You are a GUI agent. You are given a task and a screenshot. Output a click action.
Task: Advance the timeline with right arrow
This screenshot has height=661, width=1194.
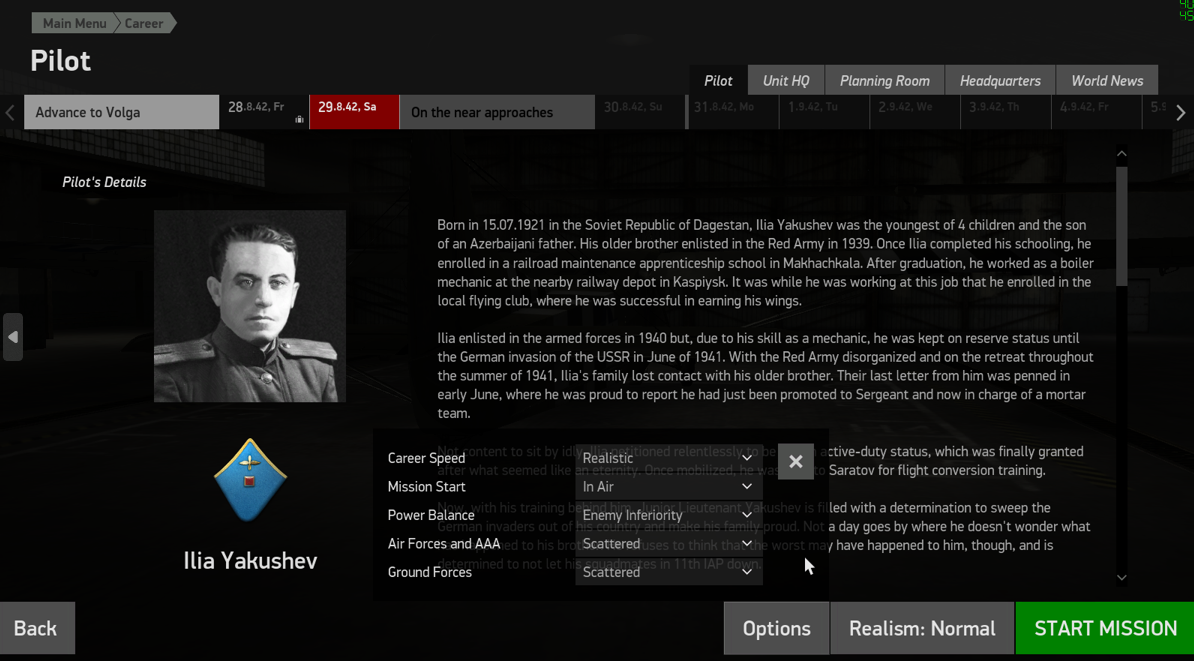[x=1181, y=113]
